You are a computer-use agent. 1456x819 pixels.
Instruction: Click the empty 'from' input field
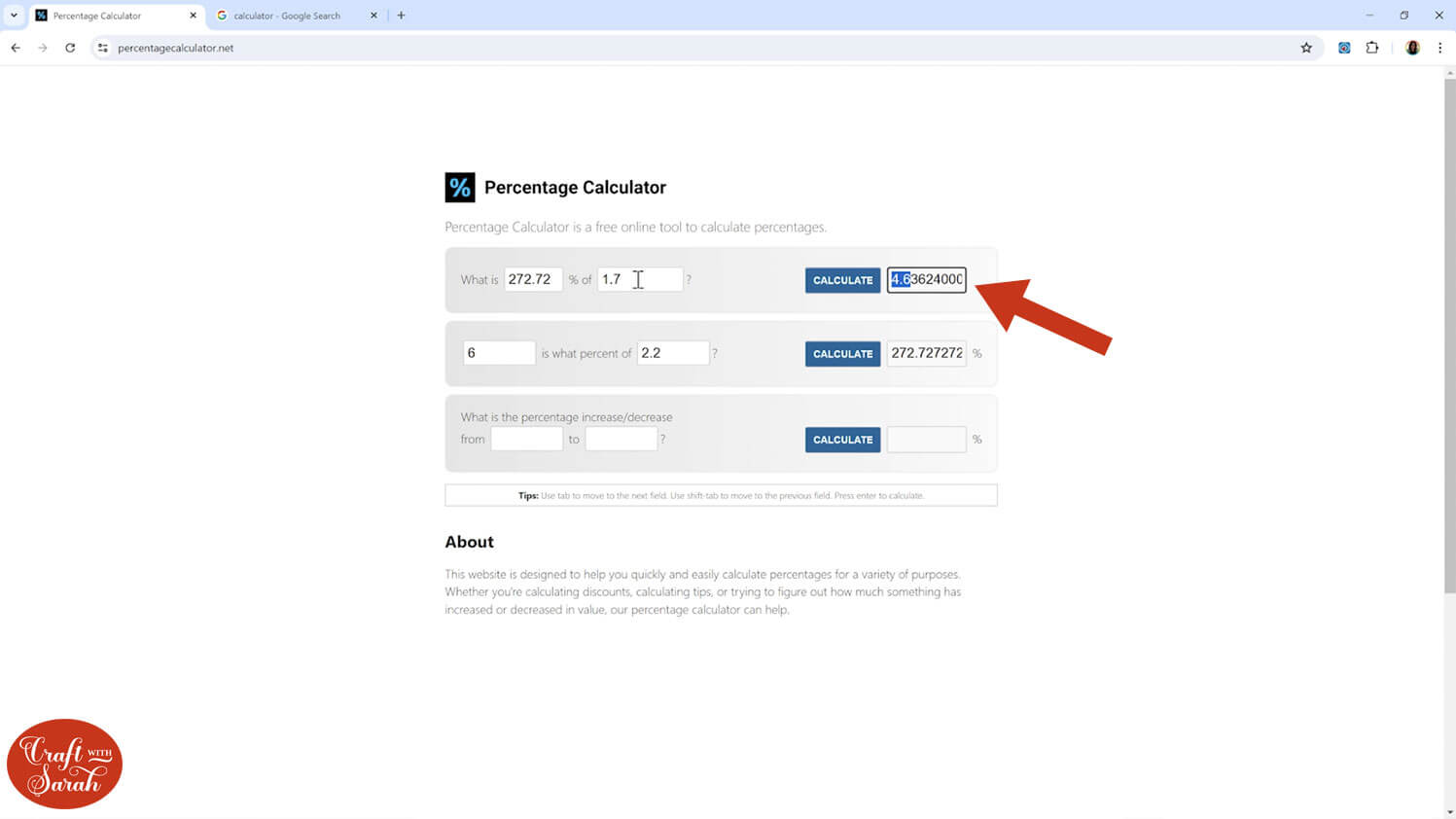tap(526, 439)
